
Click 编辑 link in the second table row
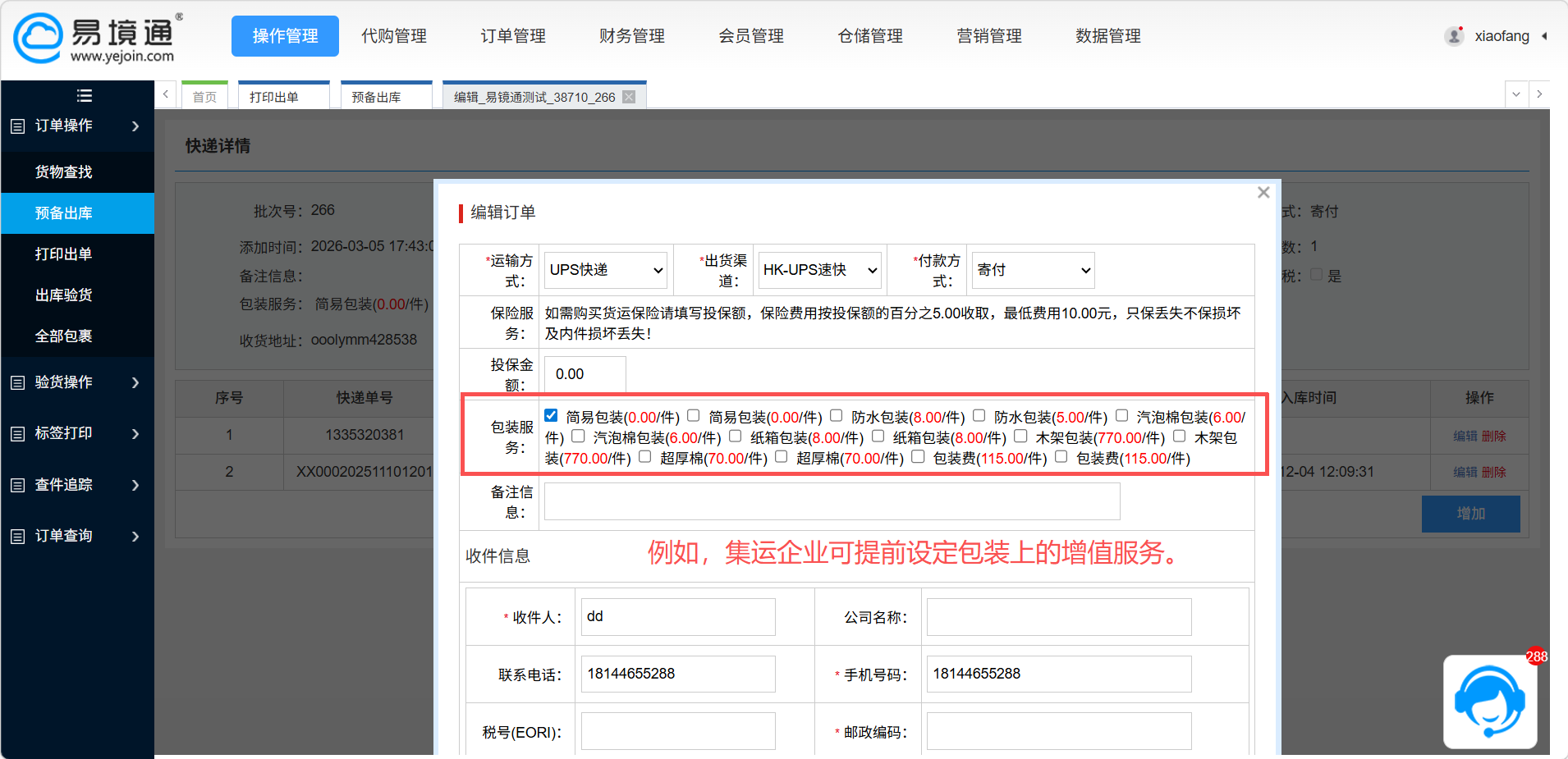point(1465,472)
